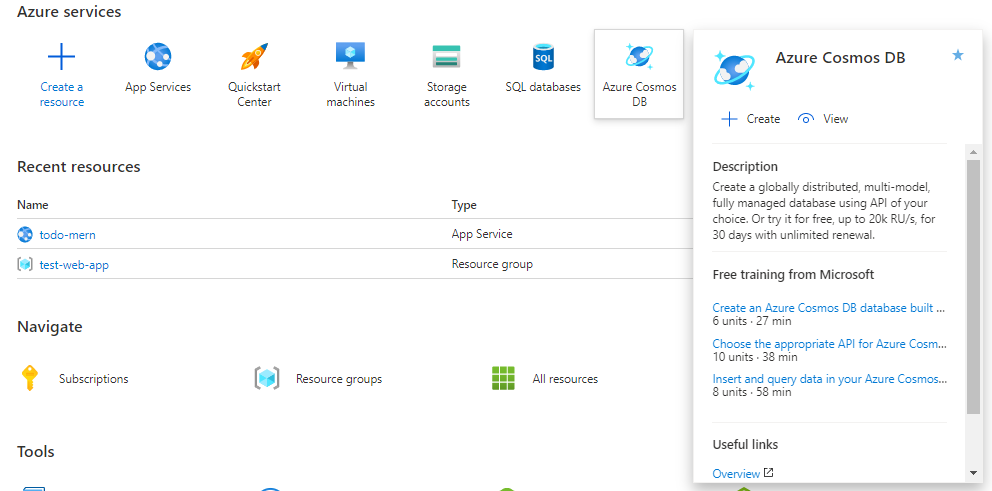Select Storage accounts icon

[x=446, y=56]
